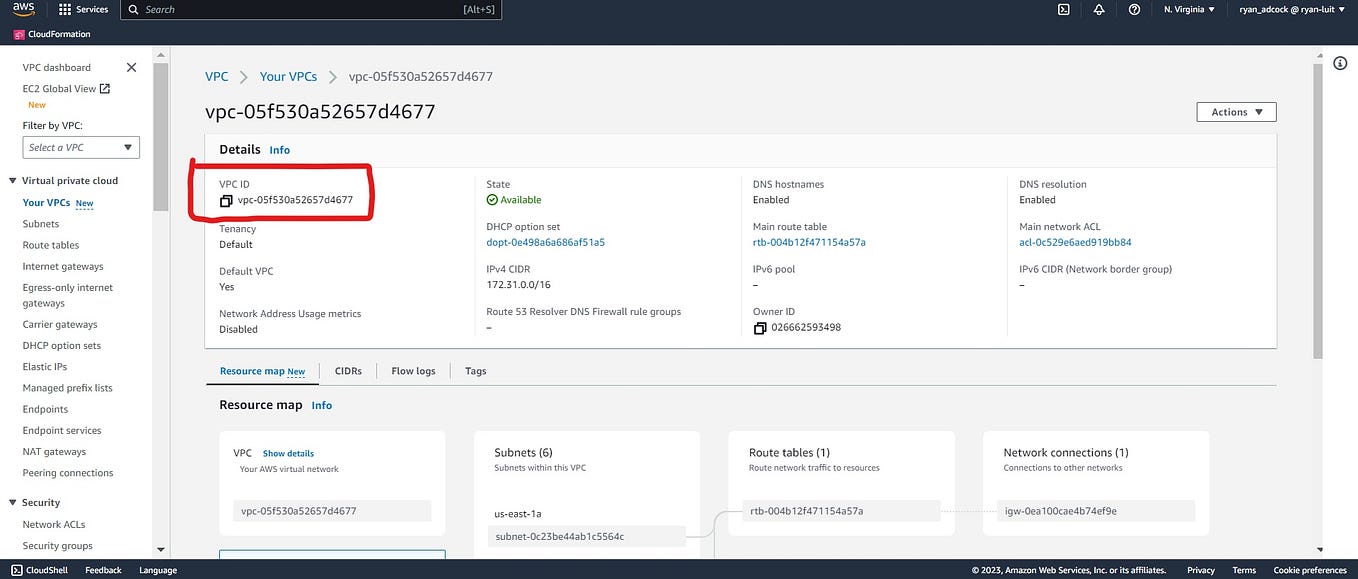This screenshot has height=579, width=1358.
Task: Copy the VPC ID with copy icon
Action: pos(226,200)
